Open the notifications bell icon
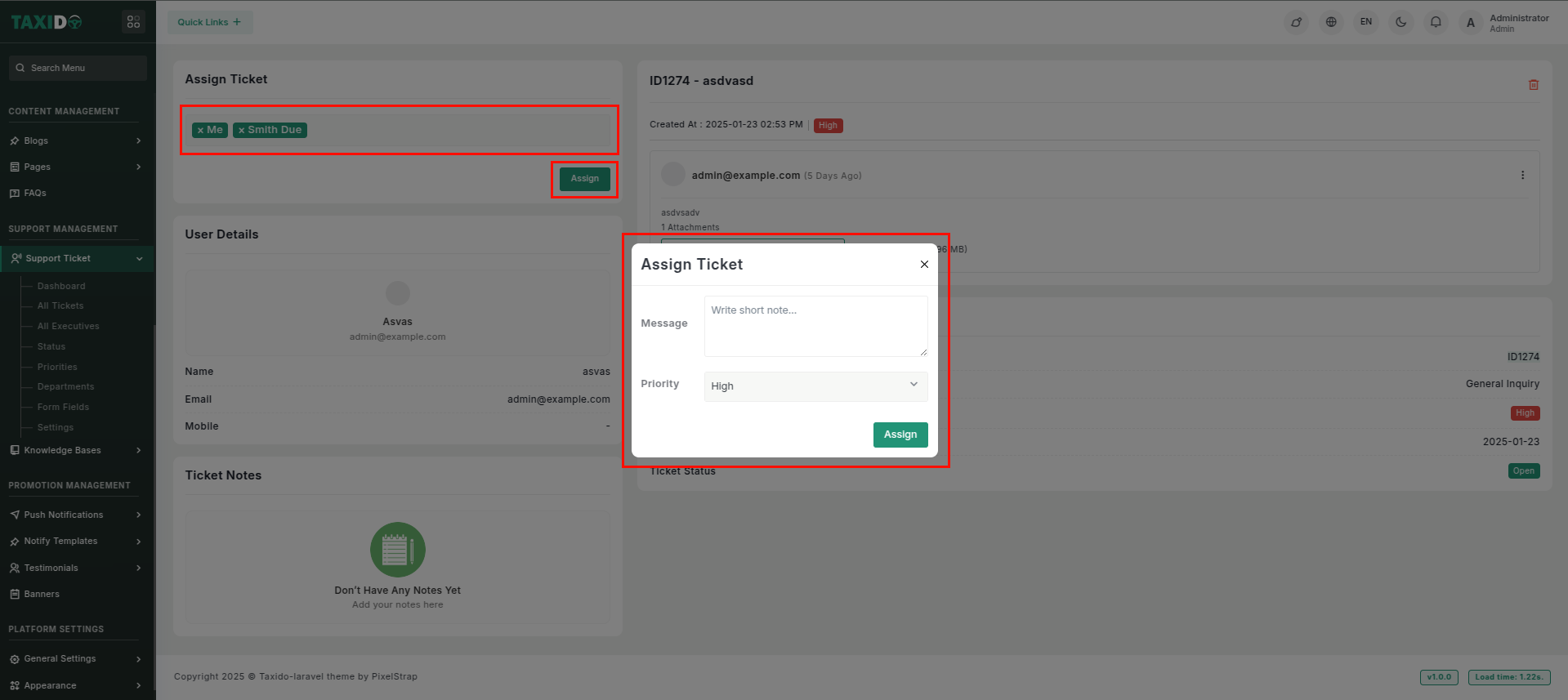1568x700 pixels. point(1436,22)
